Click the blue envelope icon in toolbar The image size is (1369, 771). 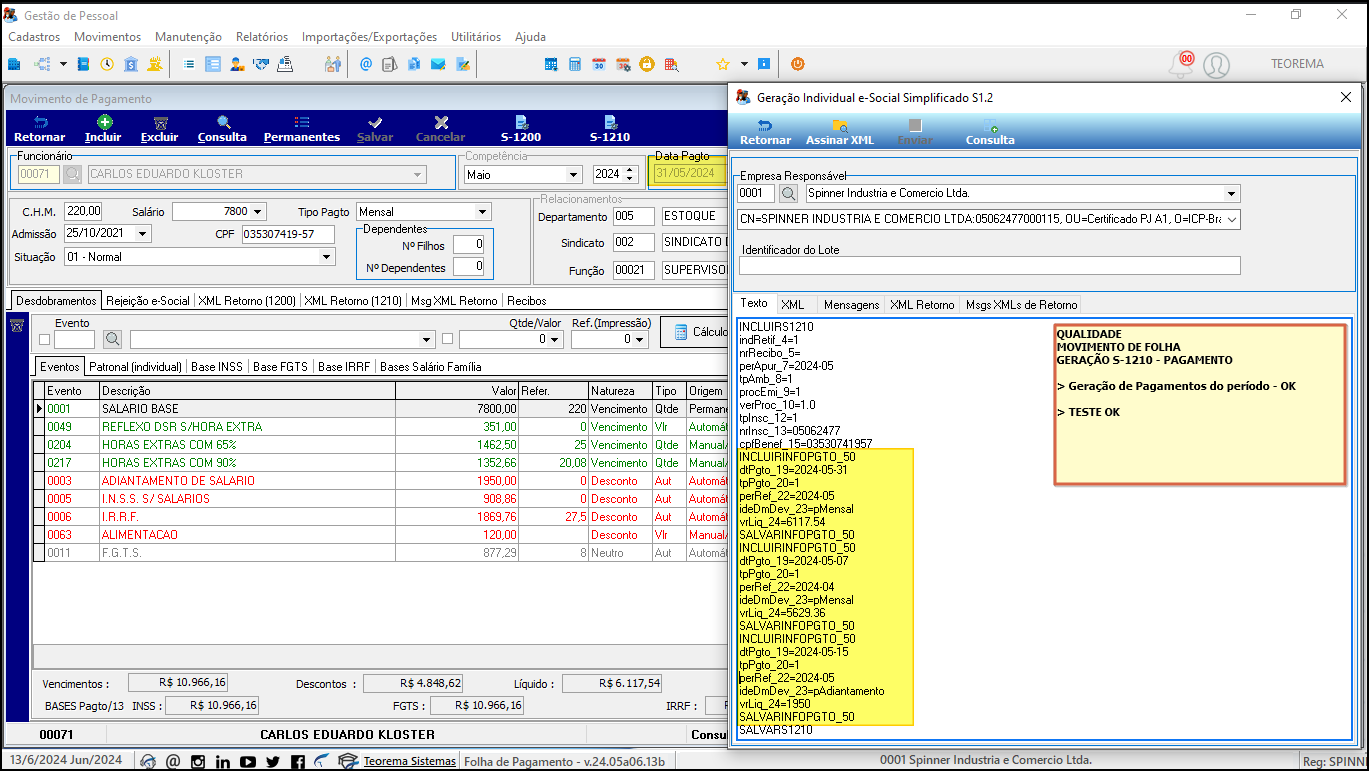point(438,64)
